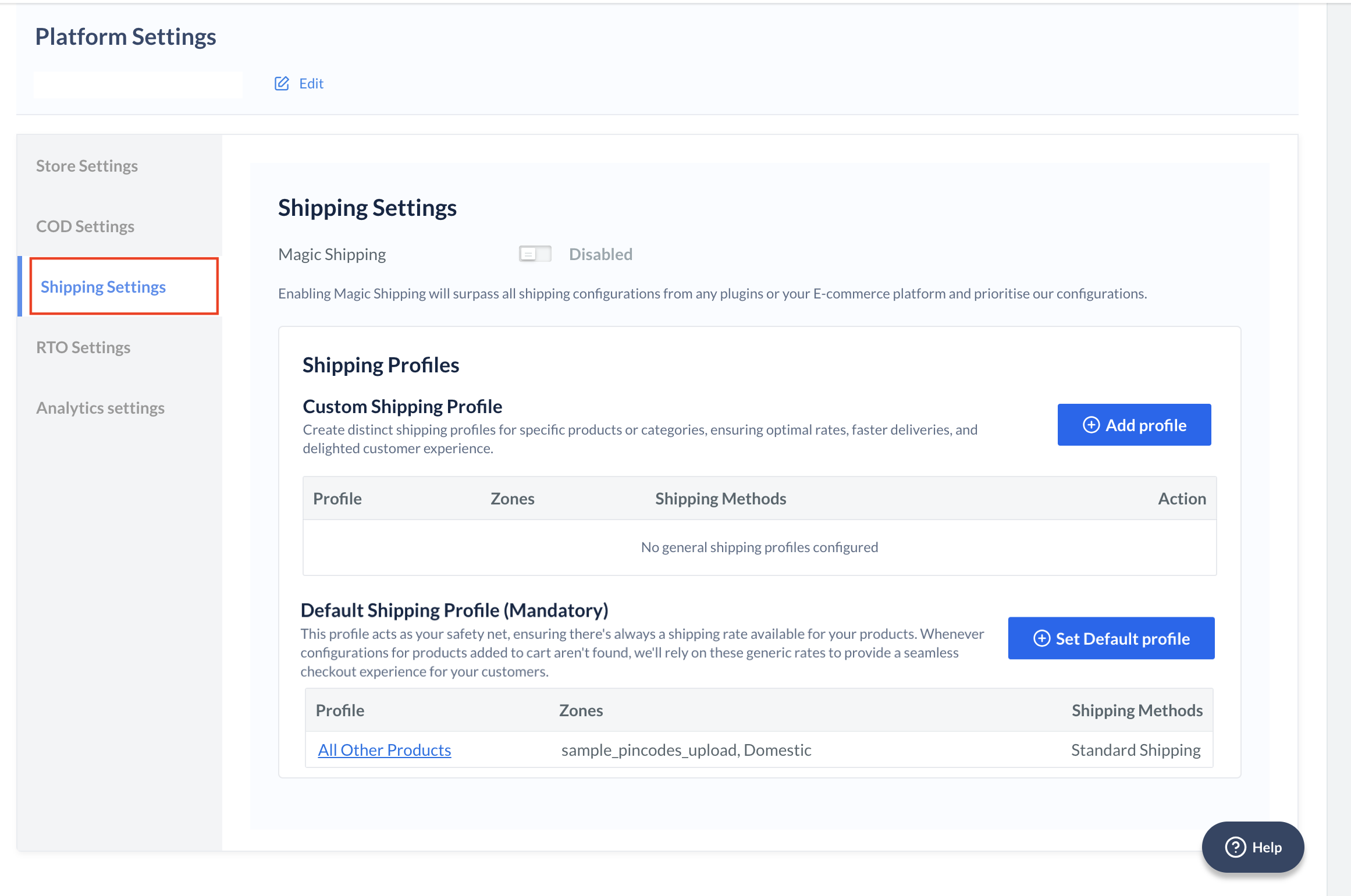Viewport: 1351px width, 896px height.
Task: Click Set Default profile button
Action: pyautogui.click(x=1112, y=638)
